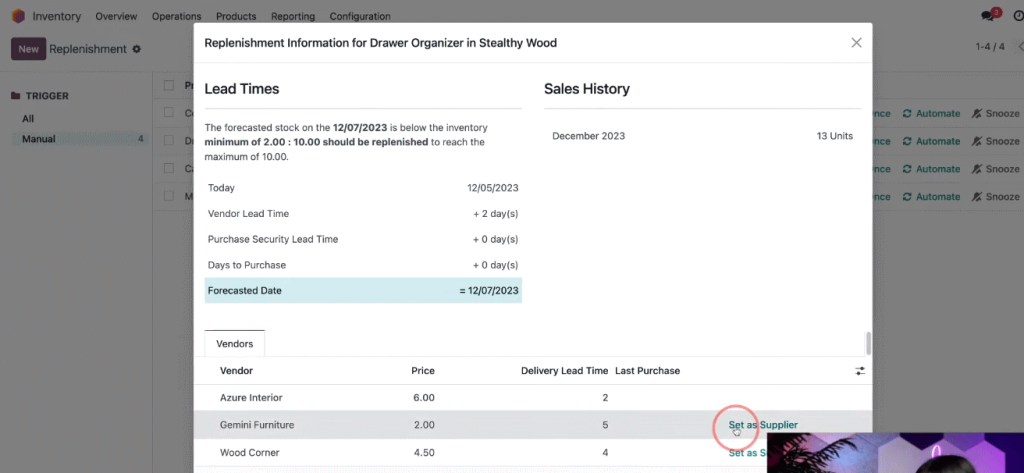Click Automate in the second replenishment row
The height and width of the screenshot is (473, 1024).
931,141
